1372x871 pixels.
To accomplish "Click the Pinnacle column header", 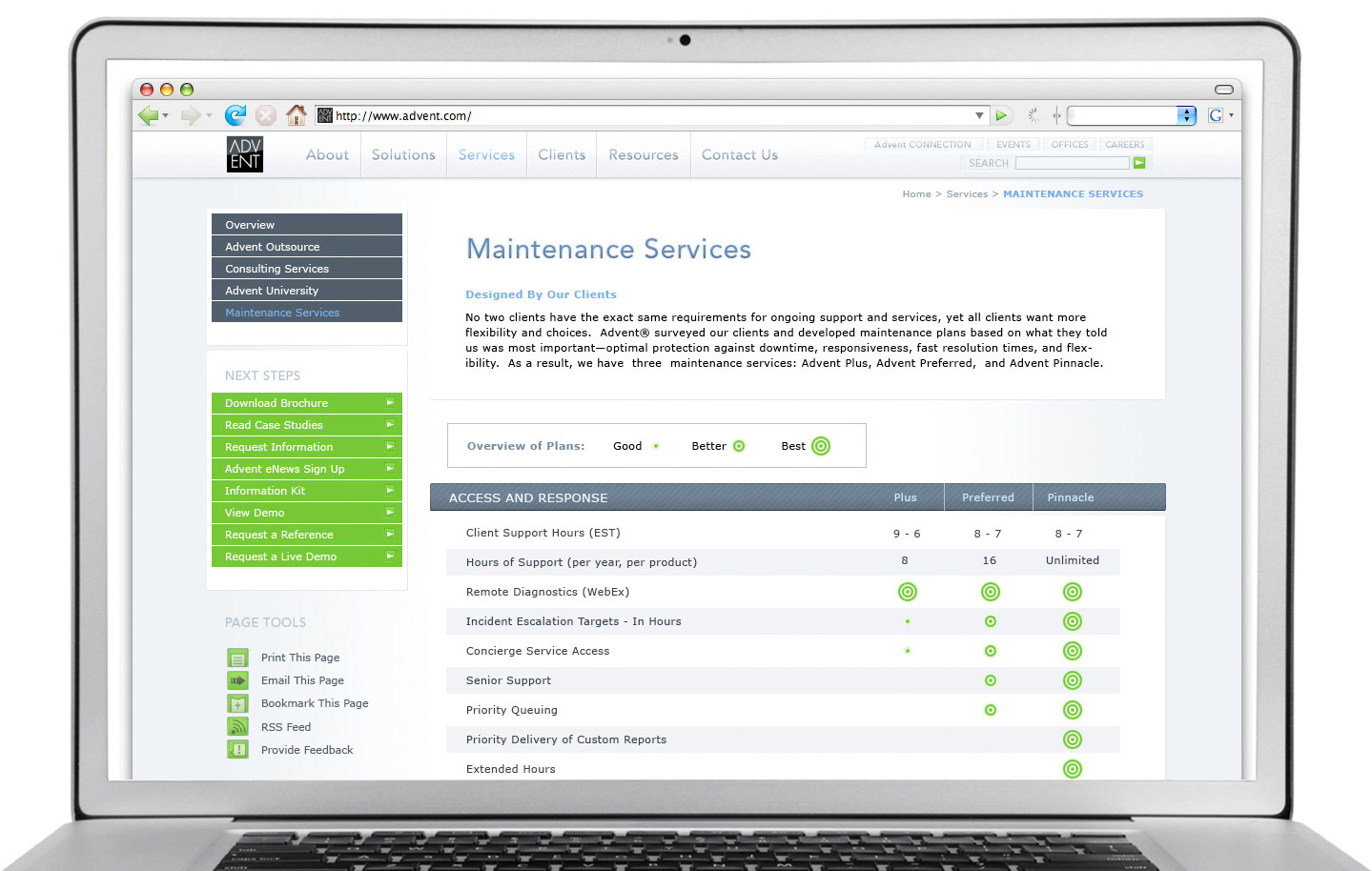I will click(x=1071, y=497).
